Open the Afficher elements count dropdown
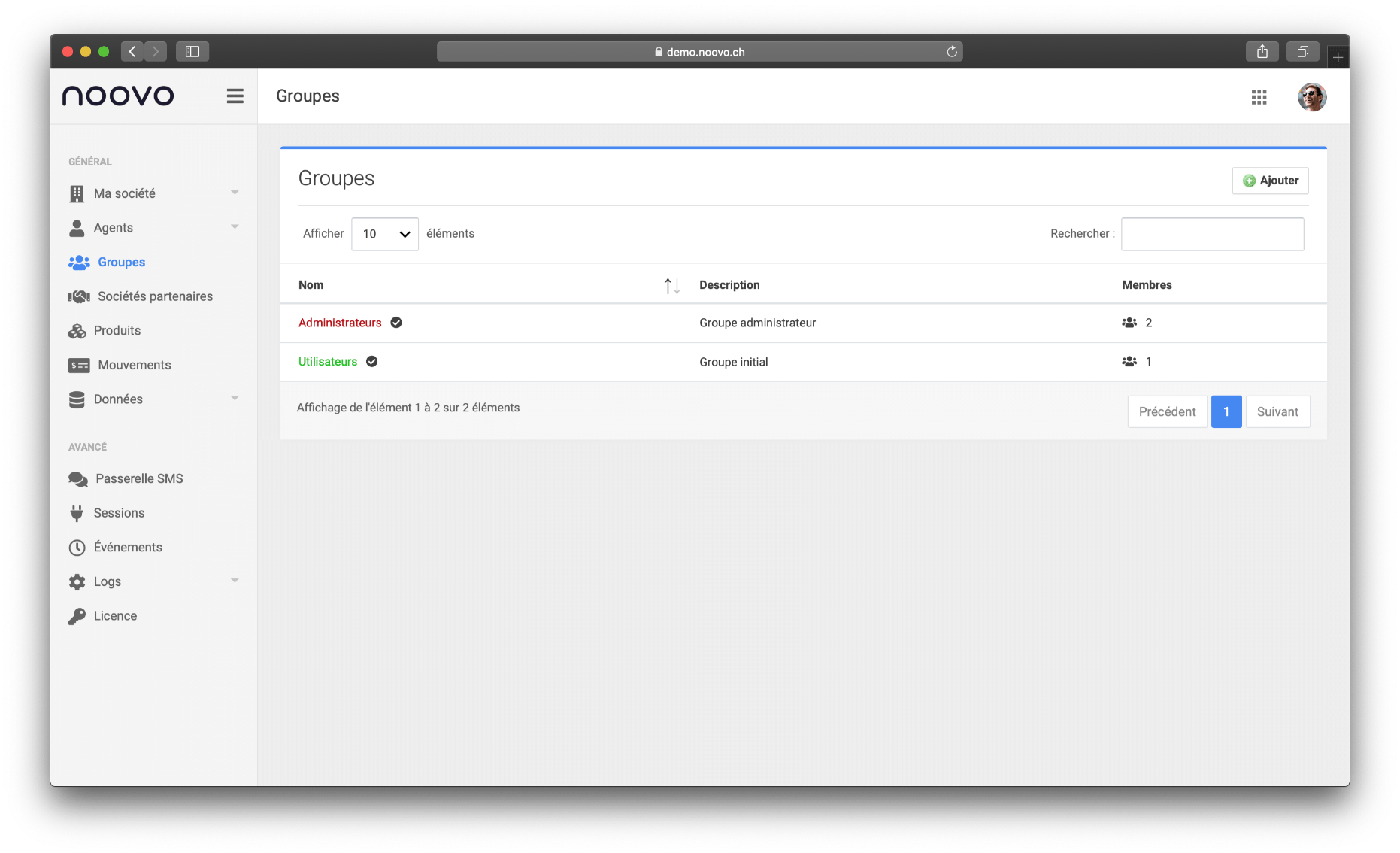The image size is (1400, 853). click(384, 234)
